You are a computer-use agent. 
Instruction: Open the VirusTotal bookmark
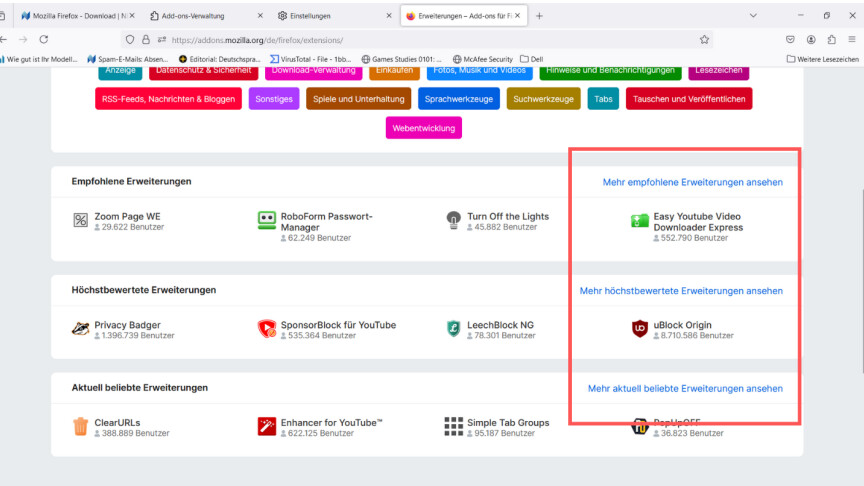(310, 59)
